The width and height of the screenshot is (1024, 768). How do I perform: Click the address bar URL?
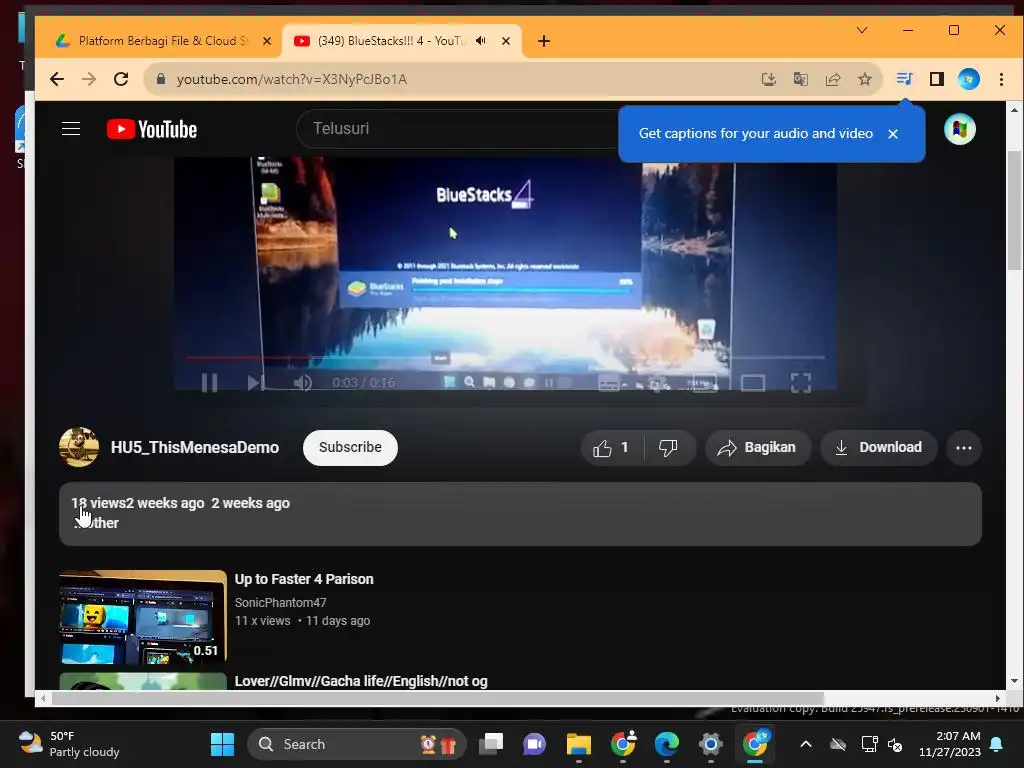point(291,79)
